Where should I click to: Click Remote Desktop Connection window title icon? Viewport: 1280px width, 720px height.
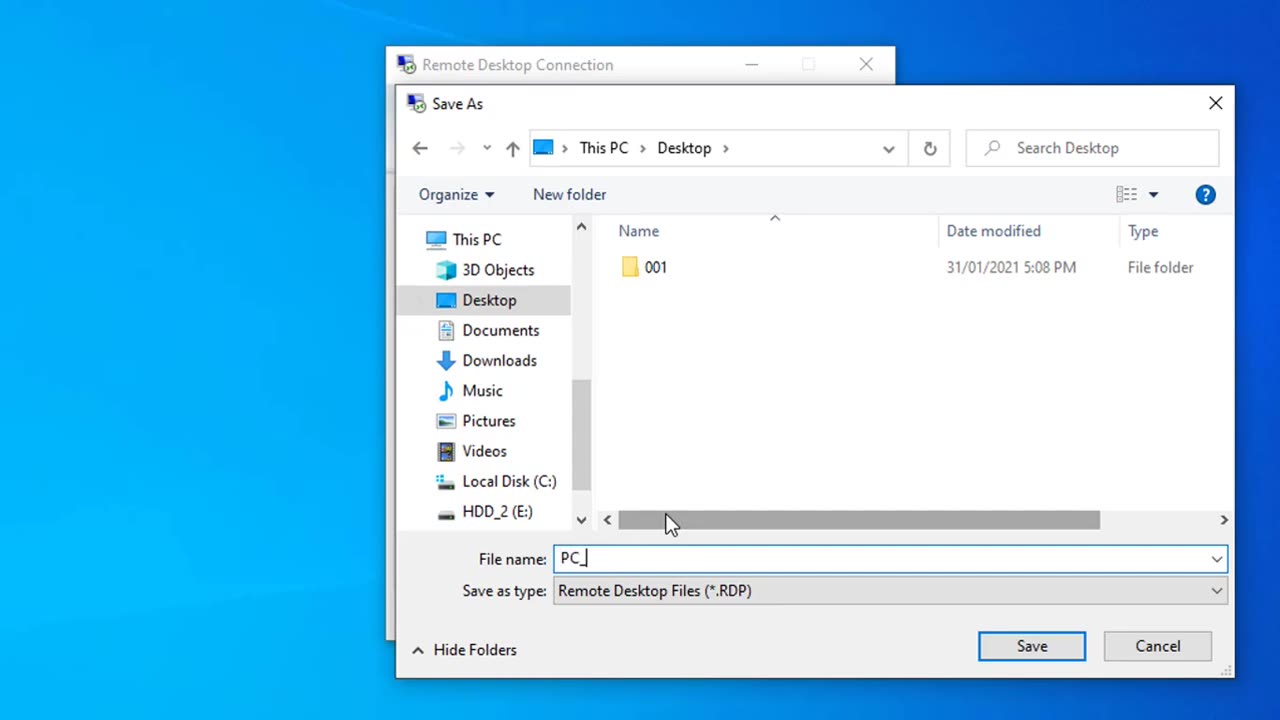coord(406,65)
